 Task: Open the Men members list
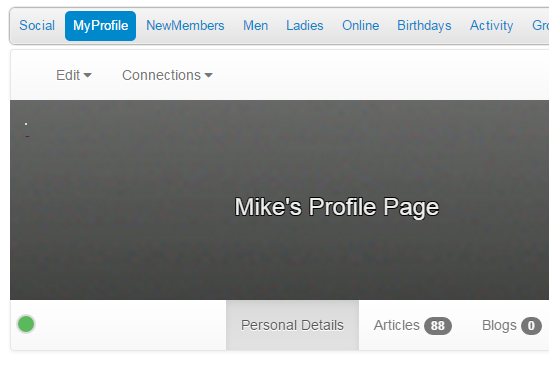(x=256, y=26)
